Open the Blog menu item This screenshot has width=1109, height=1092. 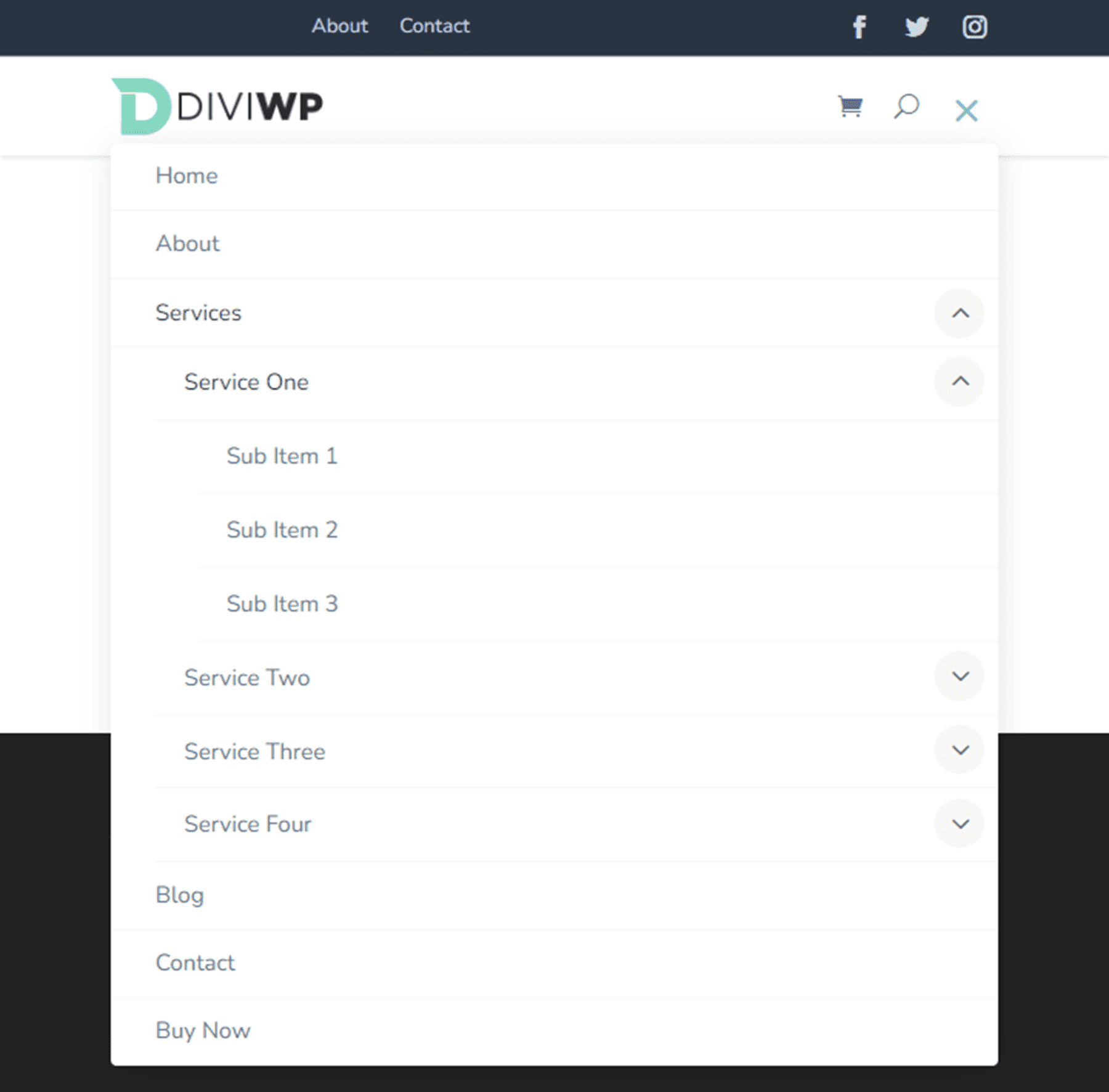pyautogui.click(x=179, y=895)
